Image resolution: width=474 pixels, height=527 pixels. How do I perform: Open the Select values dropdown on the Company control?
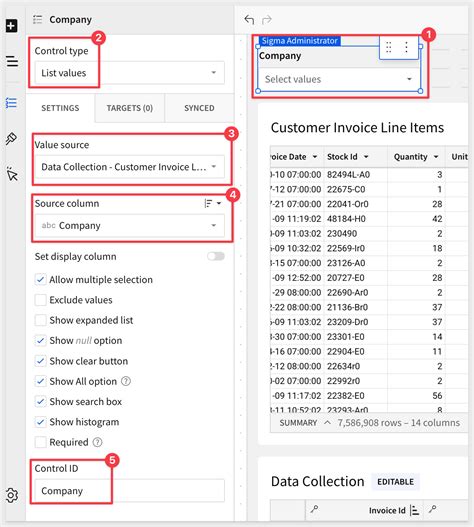(339, 79)
